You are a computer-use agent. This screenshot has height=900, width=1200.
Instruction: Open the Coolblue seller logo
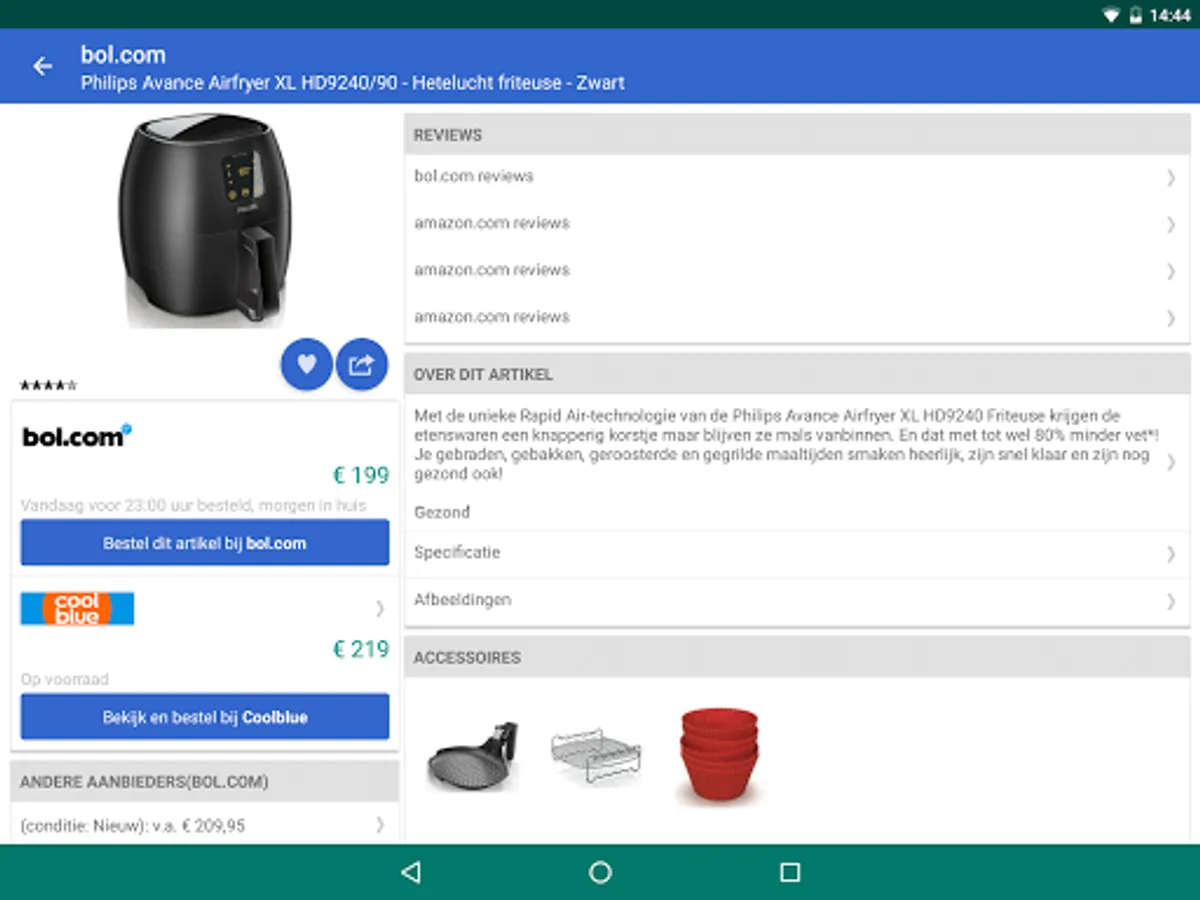[x=77, y=608]
